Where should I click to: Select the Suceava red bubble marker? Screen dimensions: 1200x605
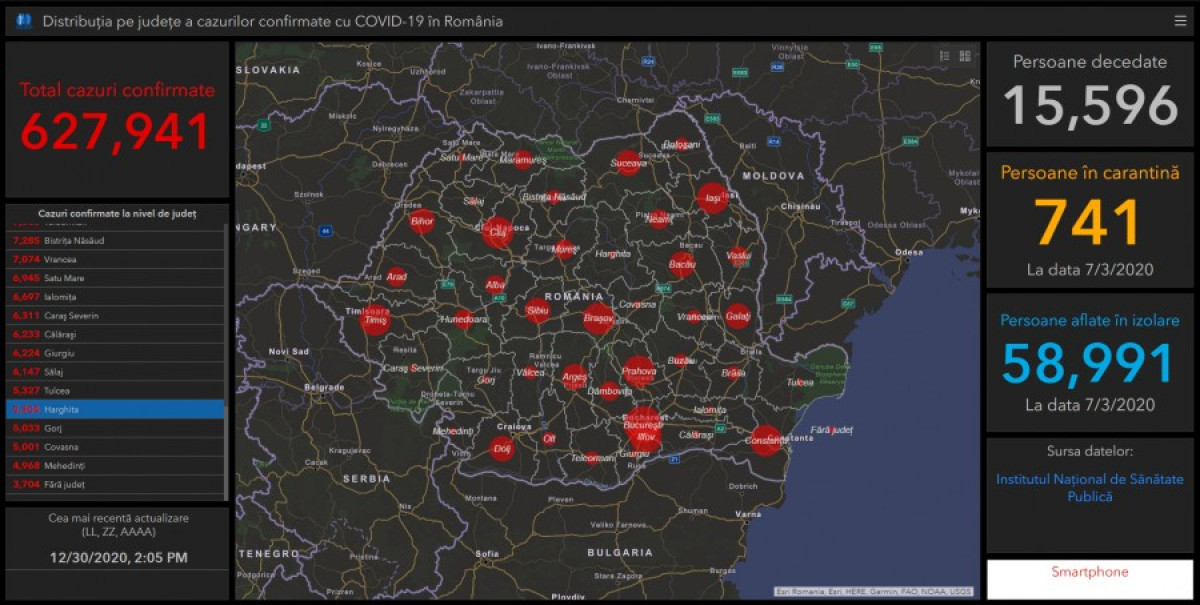(628, 162)
